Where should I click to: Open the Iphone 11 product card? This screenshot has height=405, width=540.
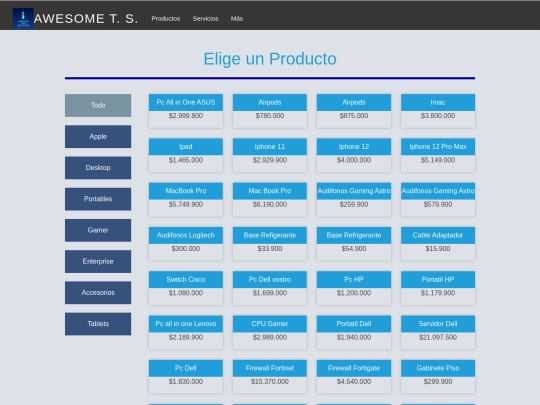click(270, 155)
